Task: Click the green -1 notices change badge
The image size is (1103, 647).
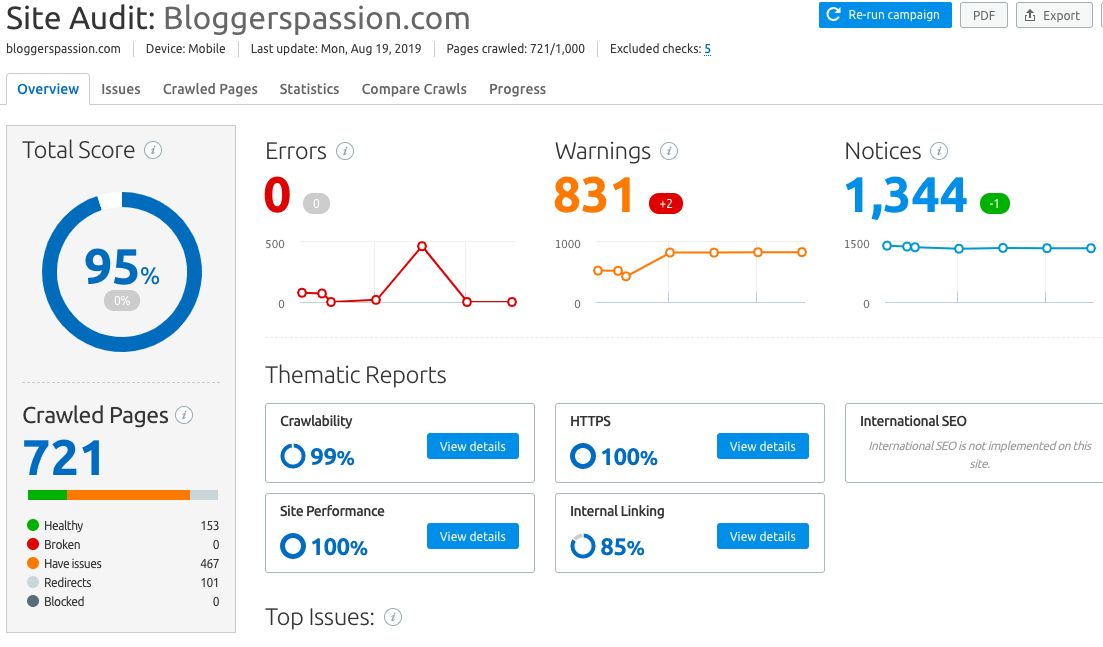Action: 995,204
